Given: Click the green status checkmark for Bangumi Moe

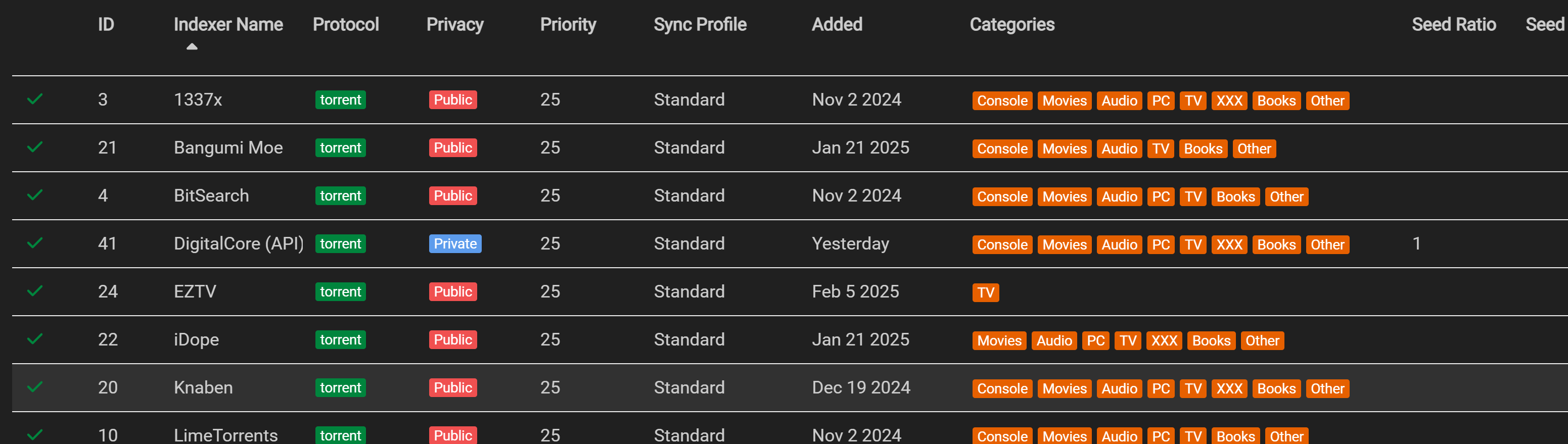Looking at the screenshot, I should click(35, 147).
